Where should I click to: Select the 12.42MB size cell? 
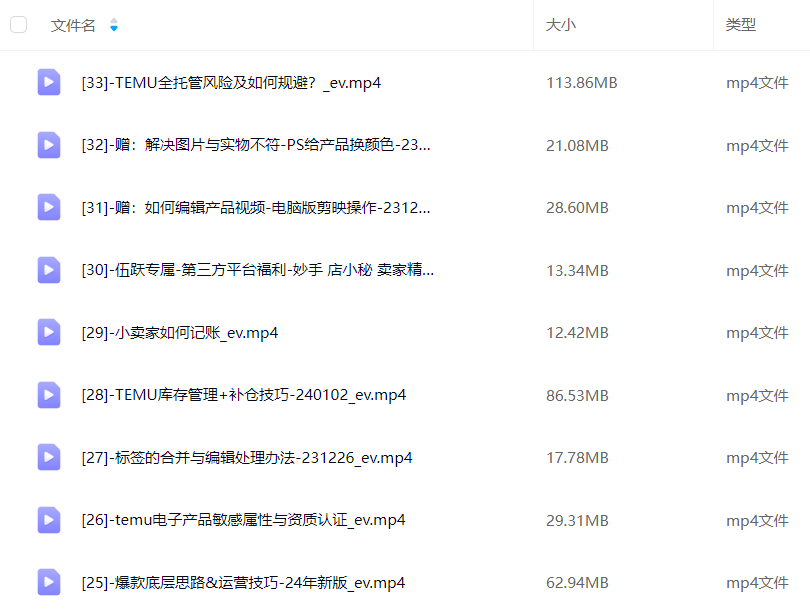point(577,333)
